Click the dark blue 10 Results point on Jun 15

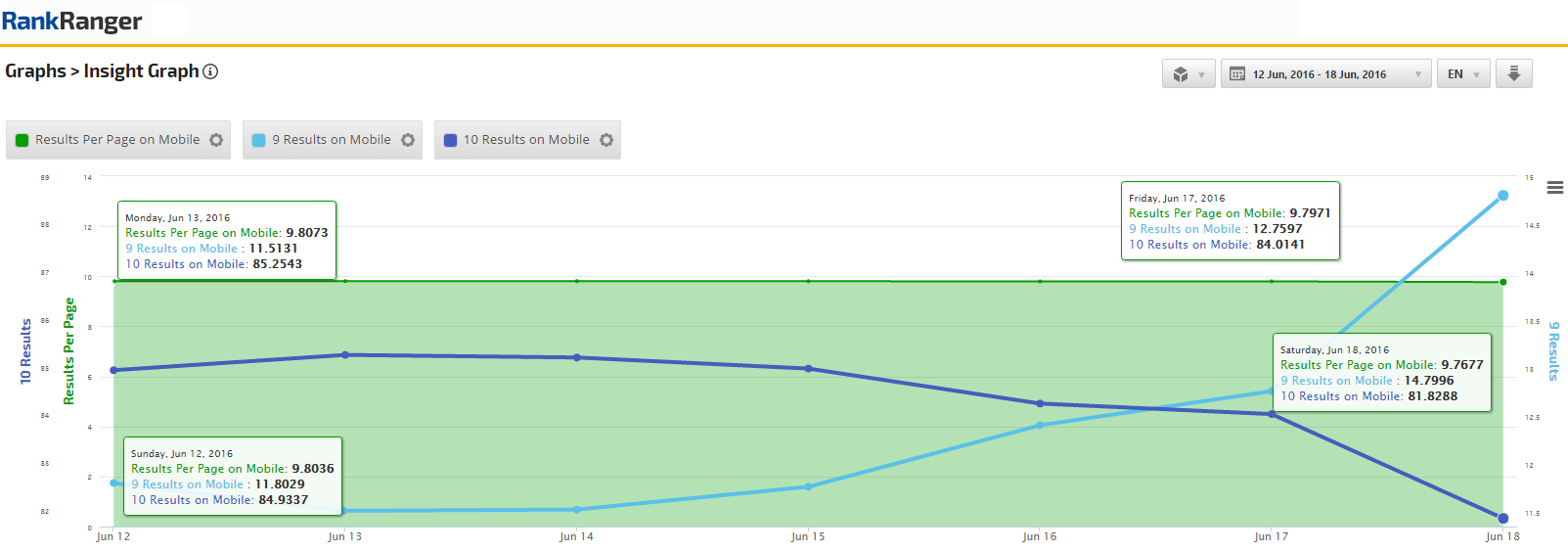(x=808, y=369)
